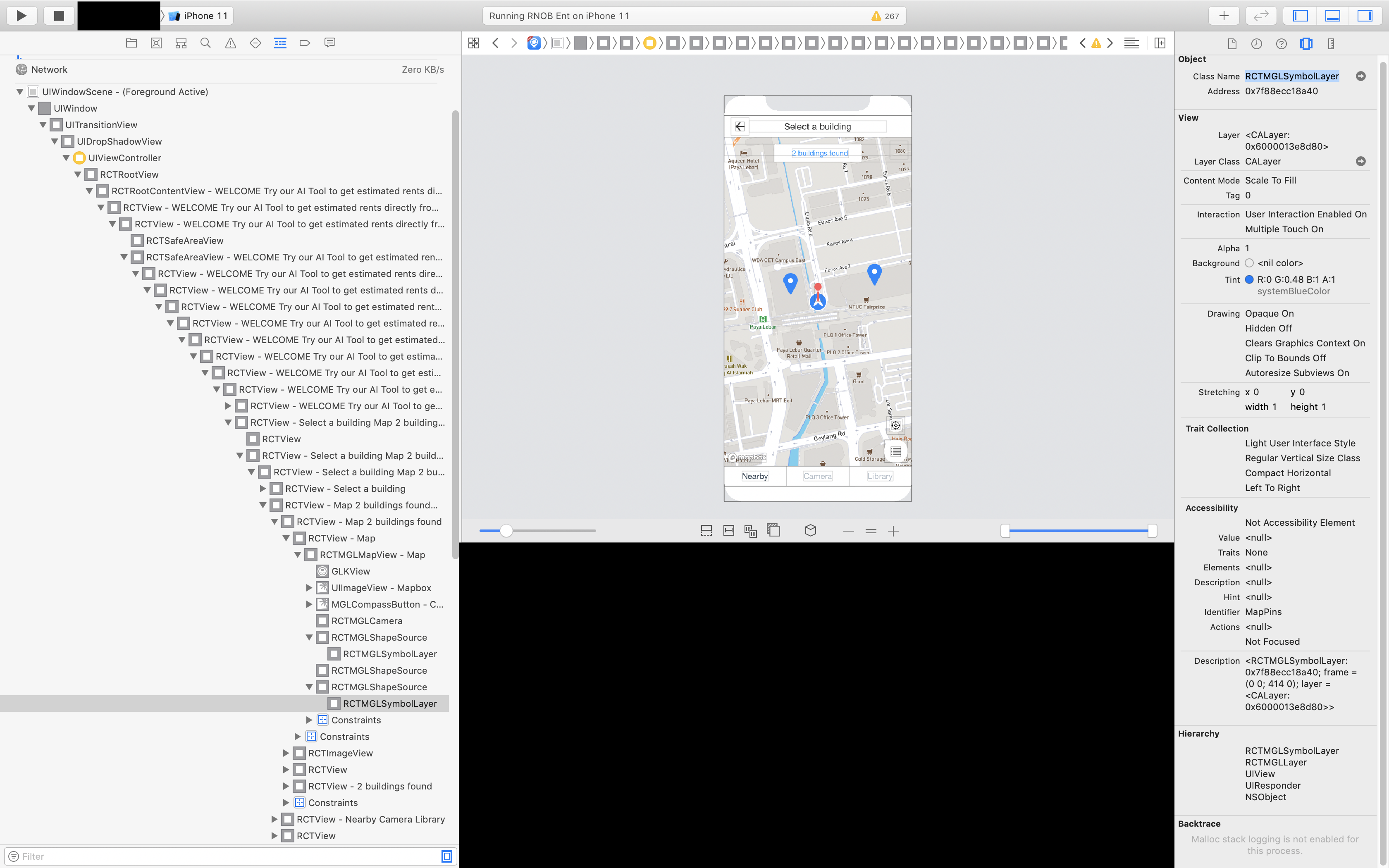
Task: Expand the Constraints item under RCTMGLShapeSource
Action: [x=310, y=720]
